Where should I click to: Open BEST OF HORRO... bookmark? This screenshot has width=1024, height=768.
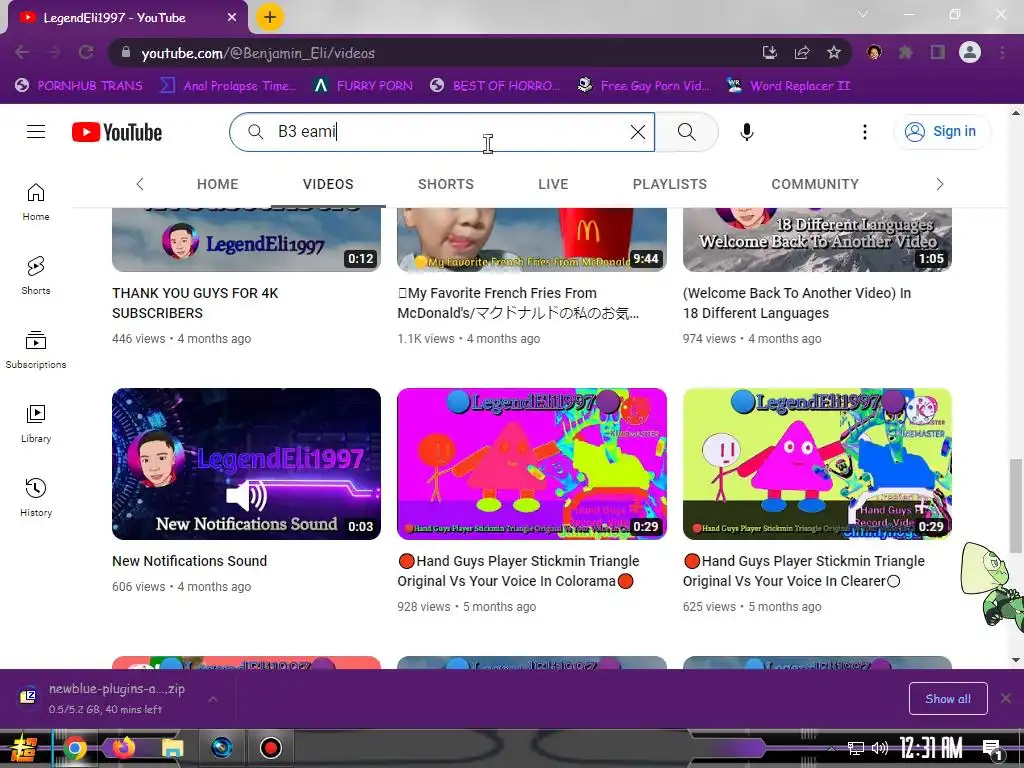tap(496, 86)
